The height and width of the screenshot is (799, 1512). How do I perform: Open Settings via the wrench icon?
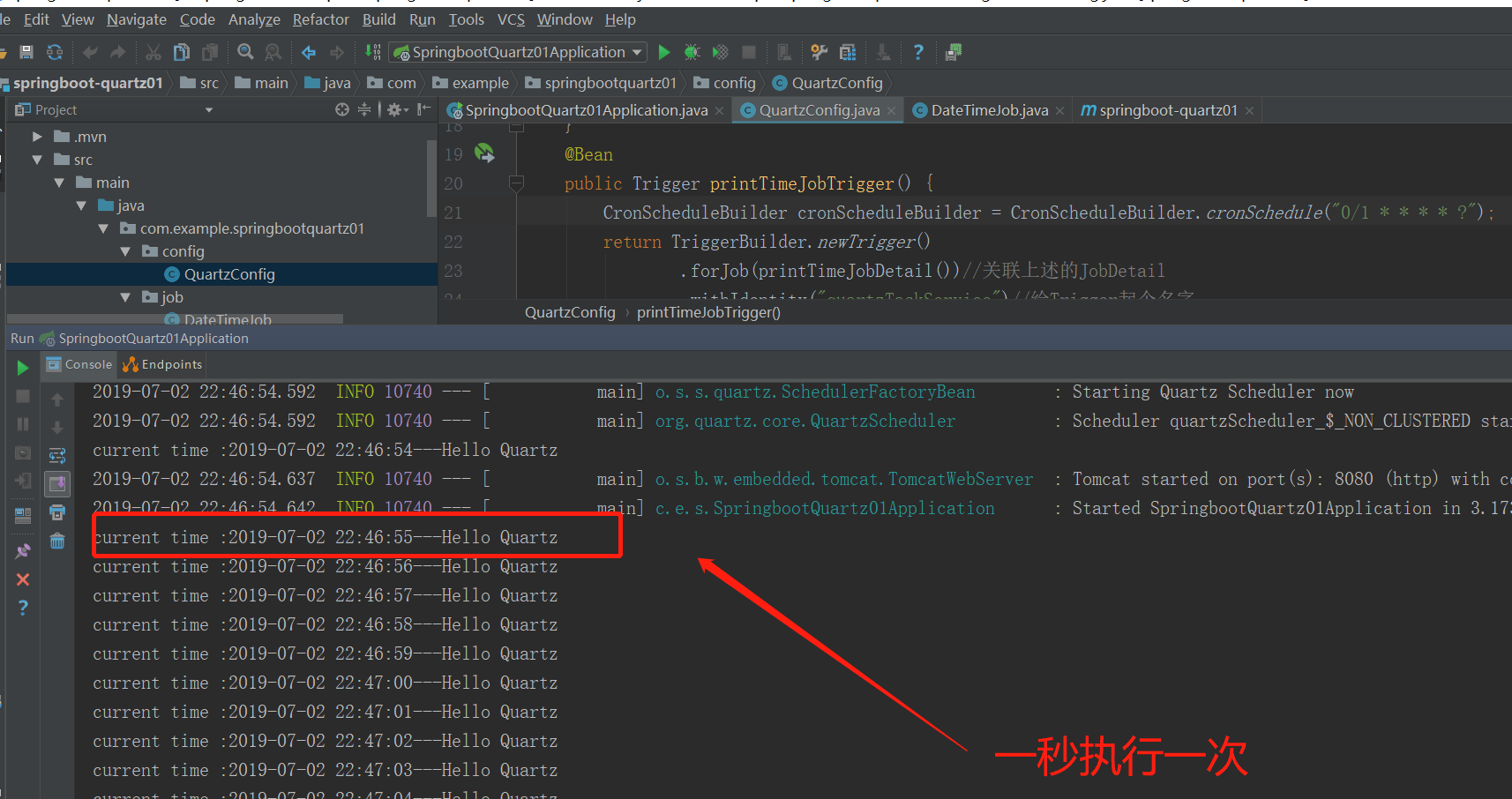tap(819, 52)
